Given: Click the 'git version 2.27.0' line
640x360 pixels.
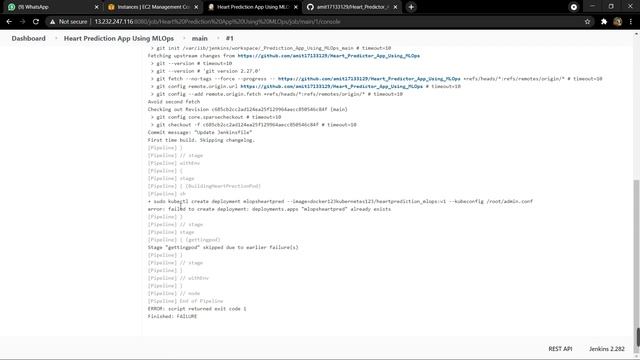Looking at the screenshot, I should pyautogui.click(x=206, y=71).
